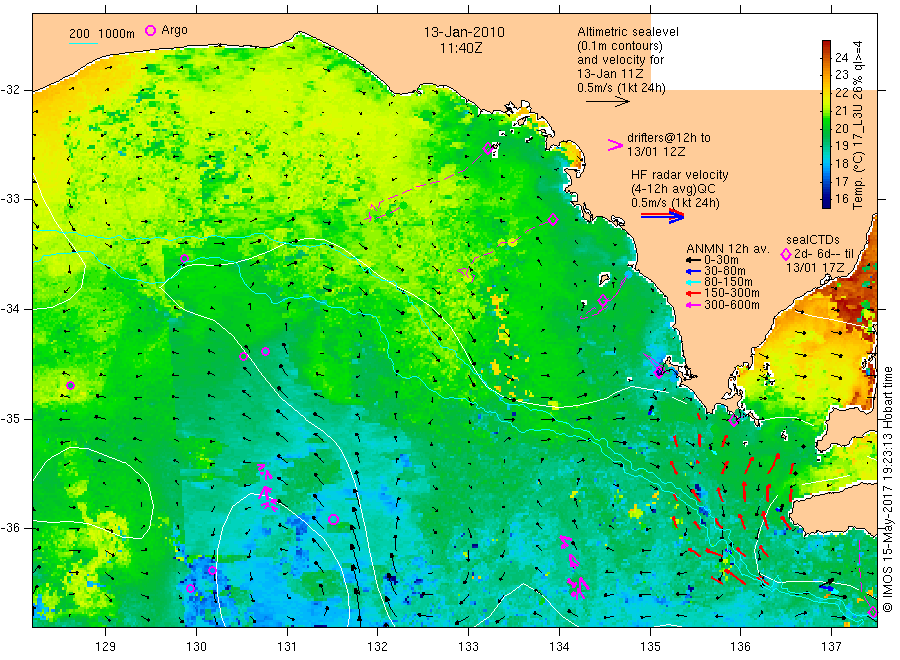This screenshot has width=900, height=660.
Task: Click Argo float circle near 35.9S 131.5E
Action: click(333, 519)
